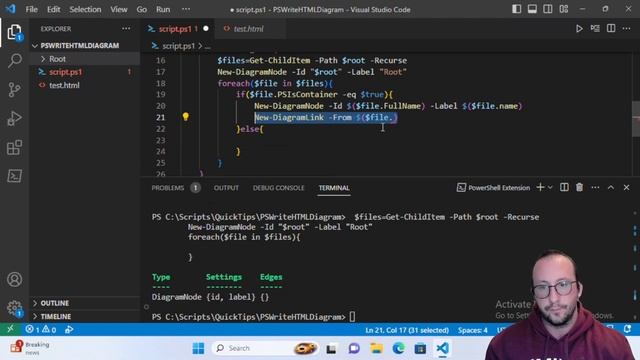Click the breadcrumb script.ps1 chevron

(x=200, y=46)
